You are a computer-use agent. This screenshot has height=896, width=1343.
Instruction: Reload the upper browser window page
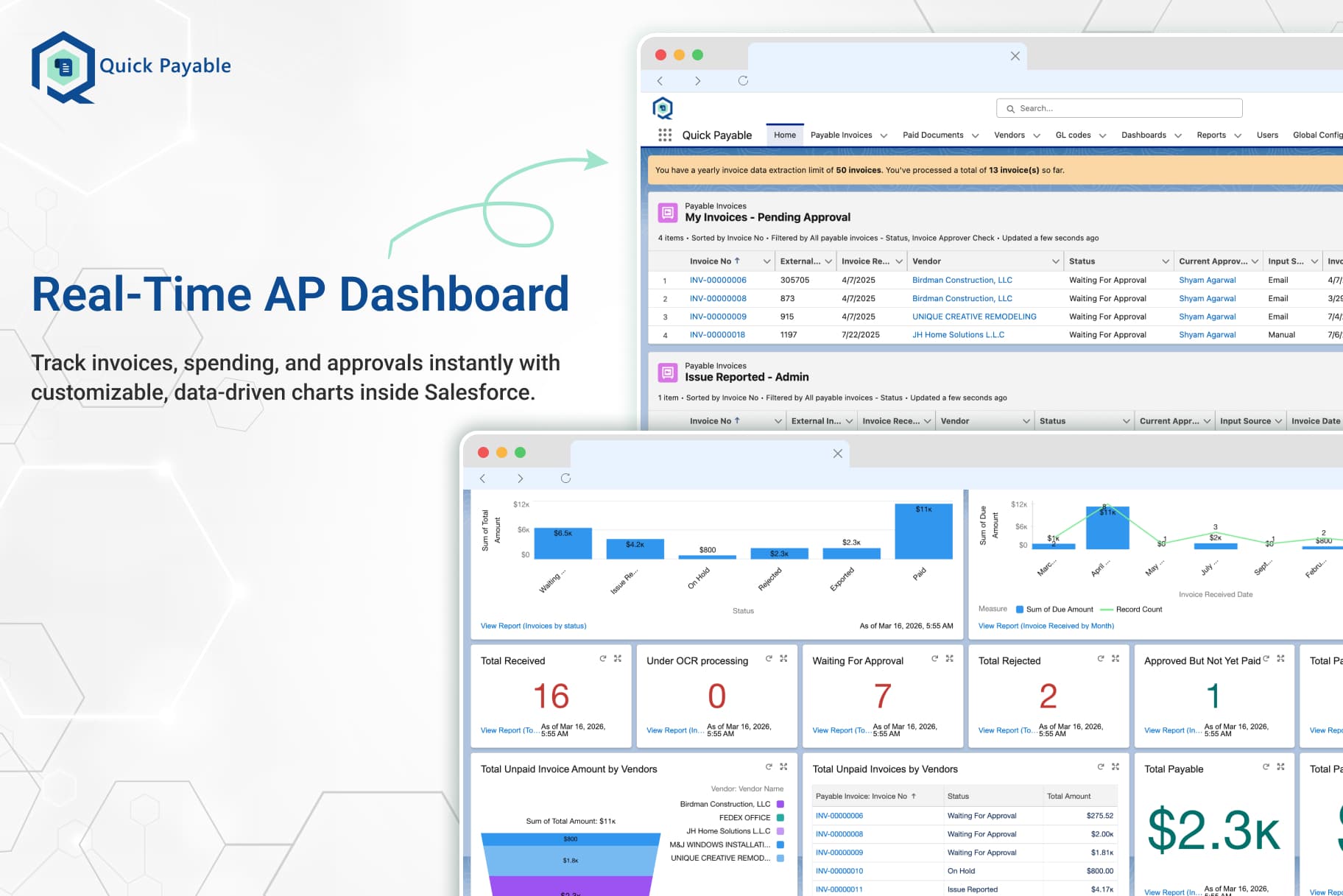743,81
